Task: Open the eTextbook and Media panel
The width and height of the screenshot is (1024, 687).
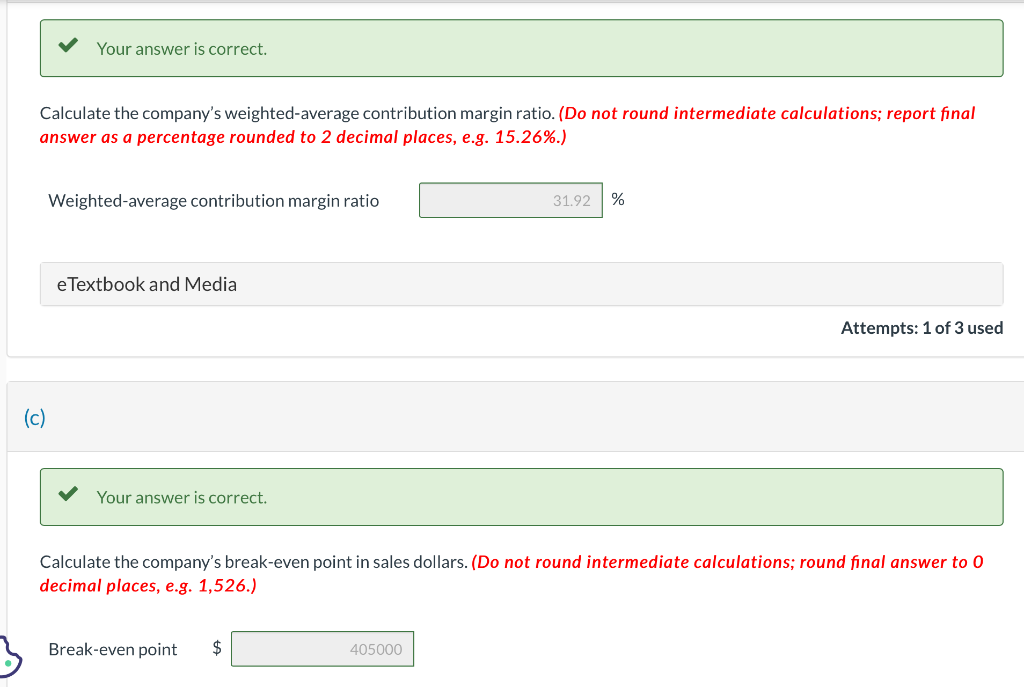Action: pos(146,284)
